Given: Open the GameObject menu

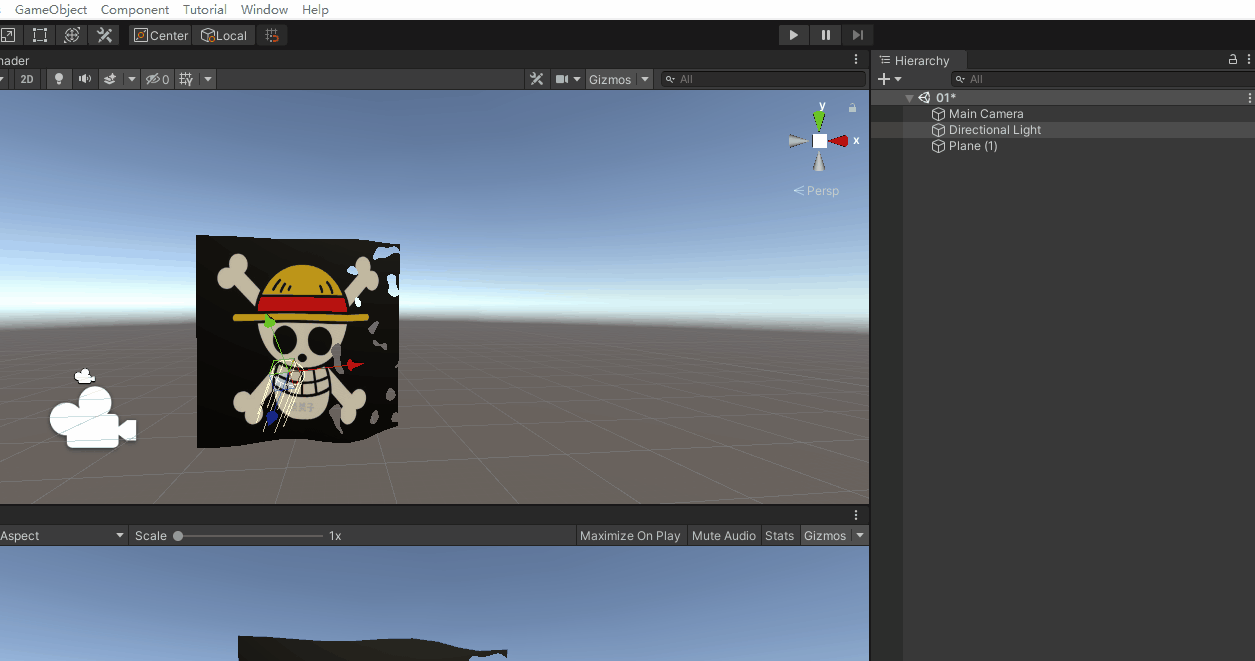Looking at the screenshot, I should point(51,9).
